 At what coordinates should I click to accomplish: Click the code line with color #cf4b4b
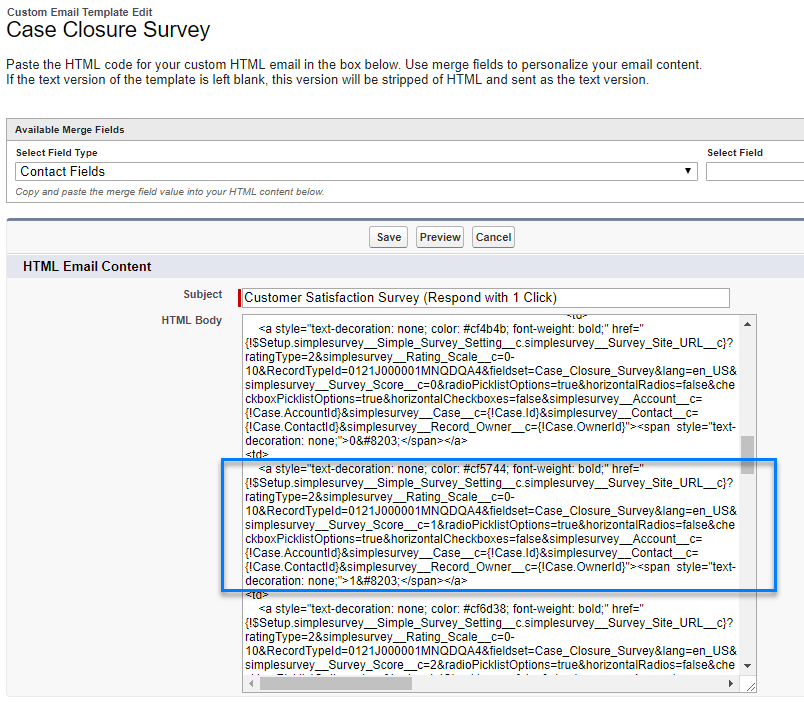pyautogui.click(x=451, y=329)
